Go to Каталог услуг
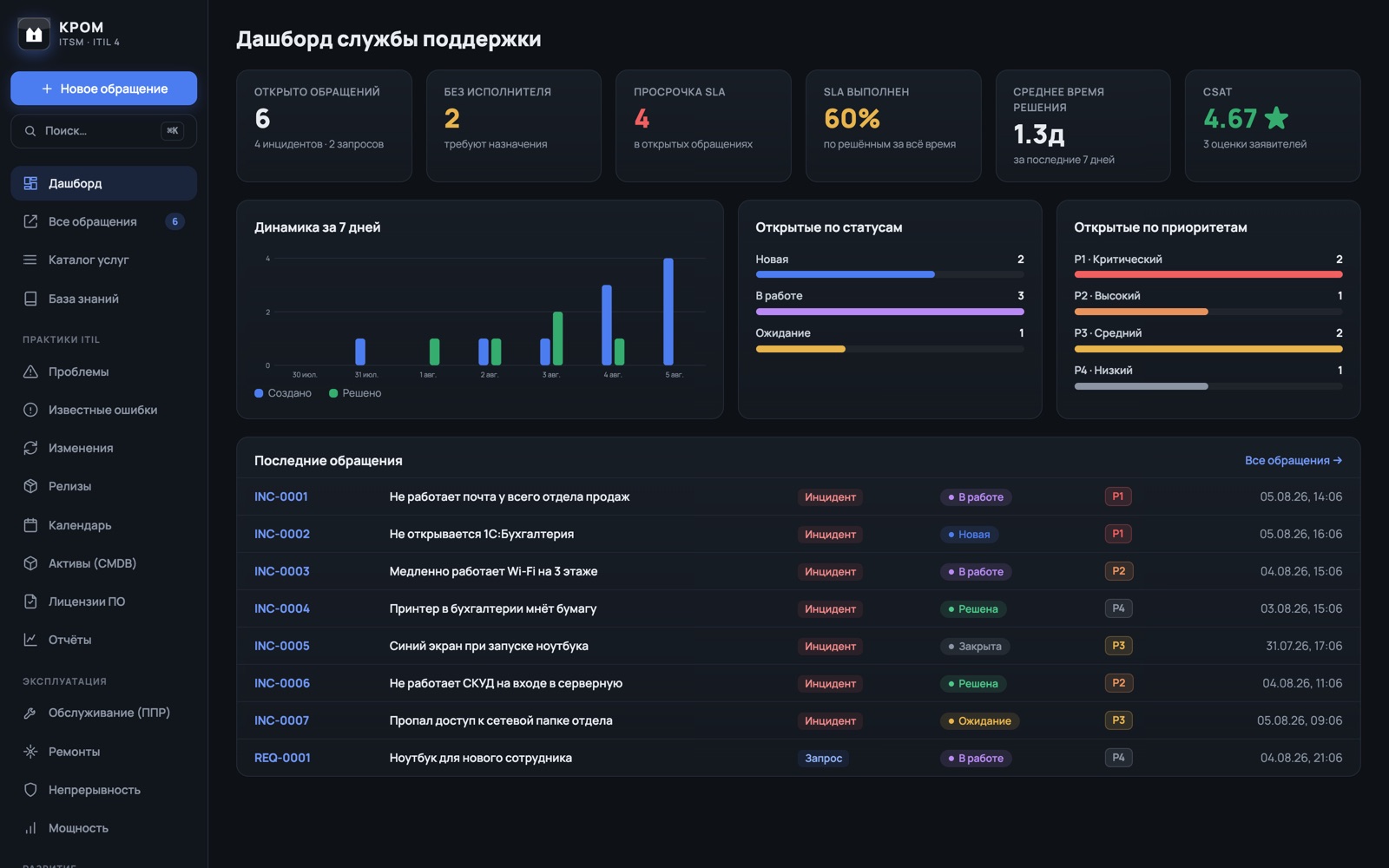 point(103,260)
